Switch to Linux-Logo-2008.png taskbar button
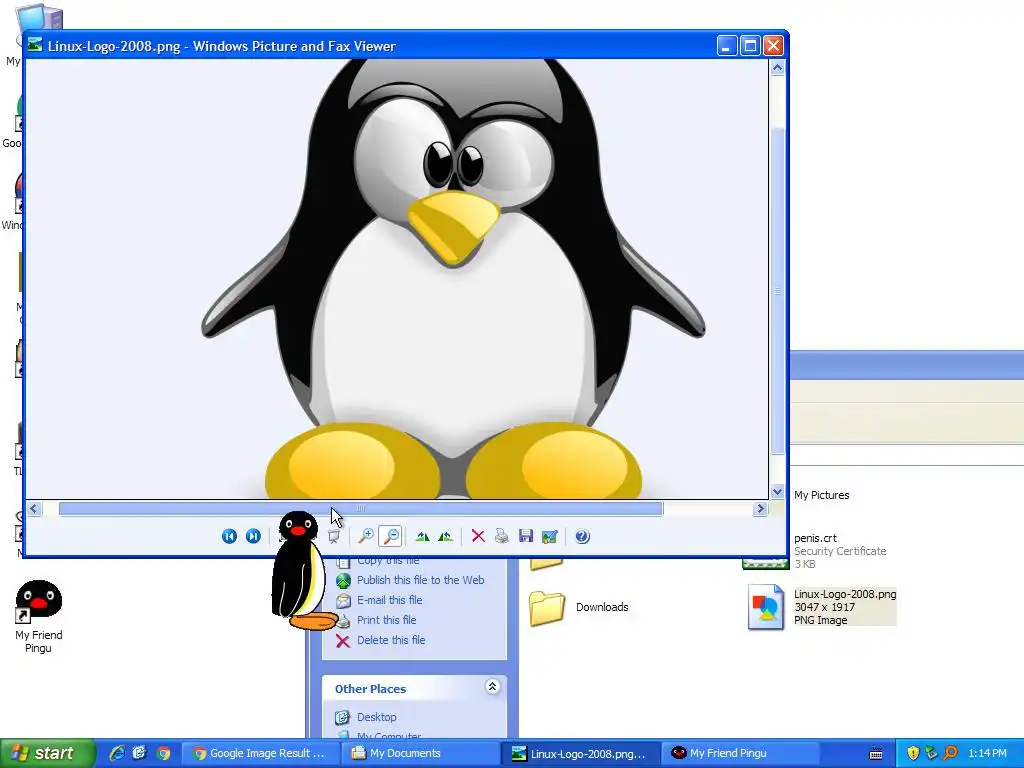The width and height of the screenshot is (1024, 768). [x=581, y=753]
